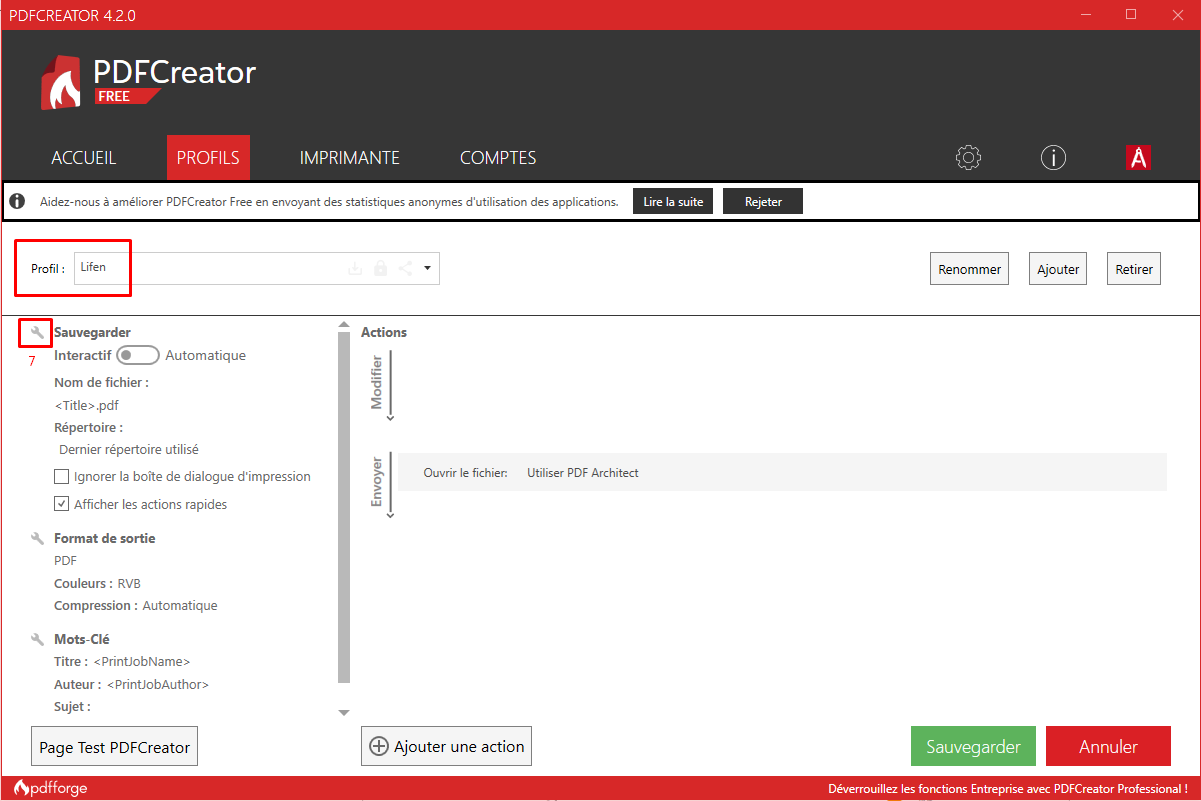Uncheck Afficher les actions rapides

[62, 504]
